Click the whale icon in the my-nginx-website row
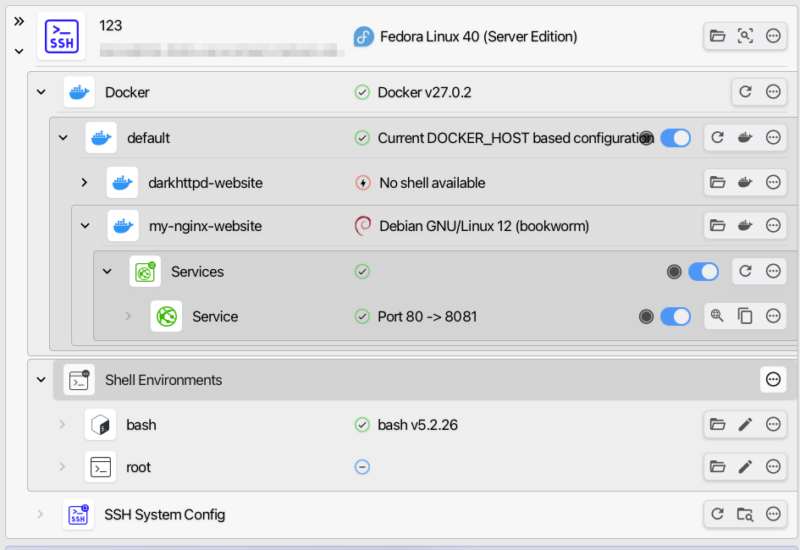The image size is (800, 550). point(745,226)
